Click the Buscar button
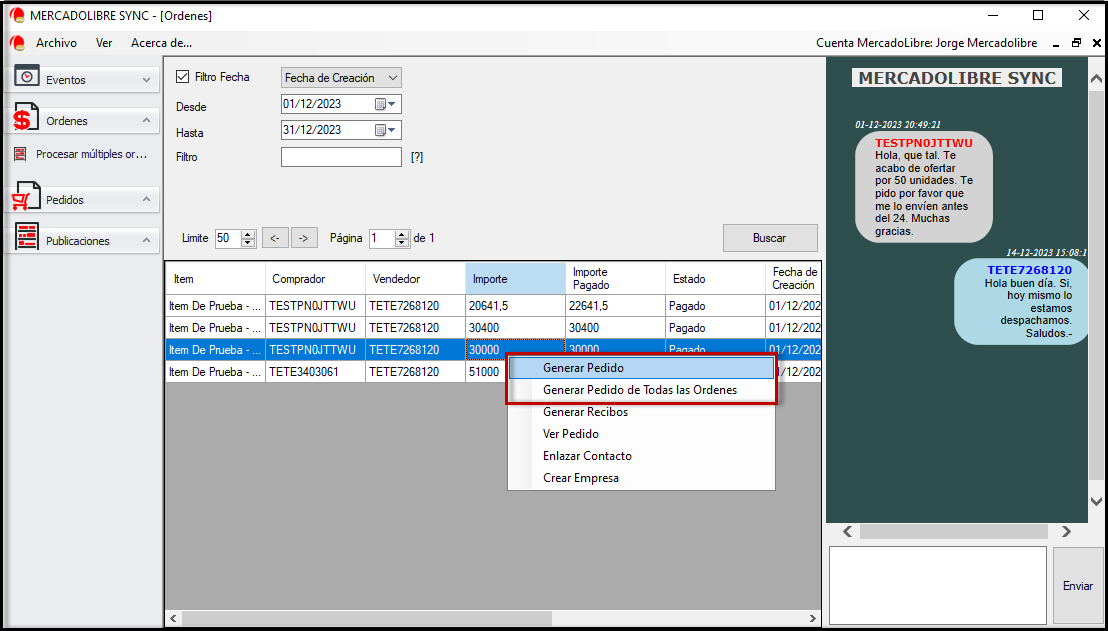This screenshot has height=631, width=1108. tap(770, 238)
